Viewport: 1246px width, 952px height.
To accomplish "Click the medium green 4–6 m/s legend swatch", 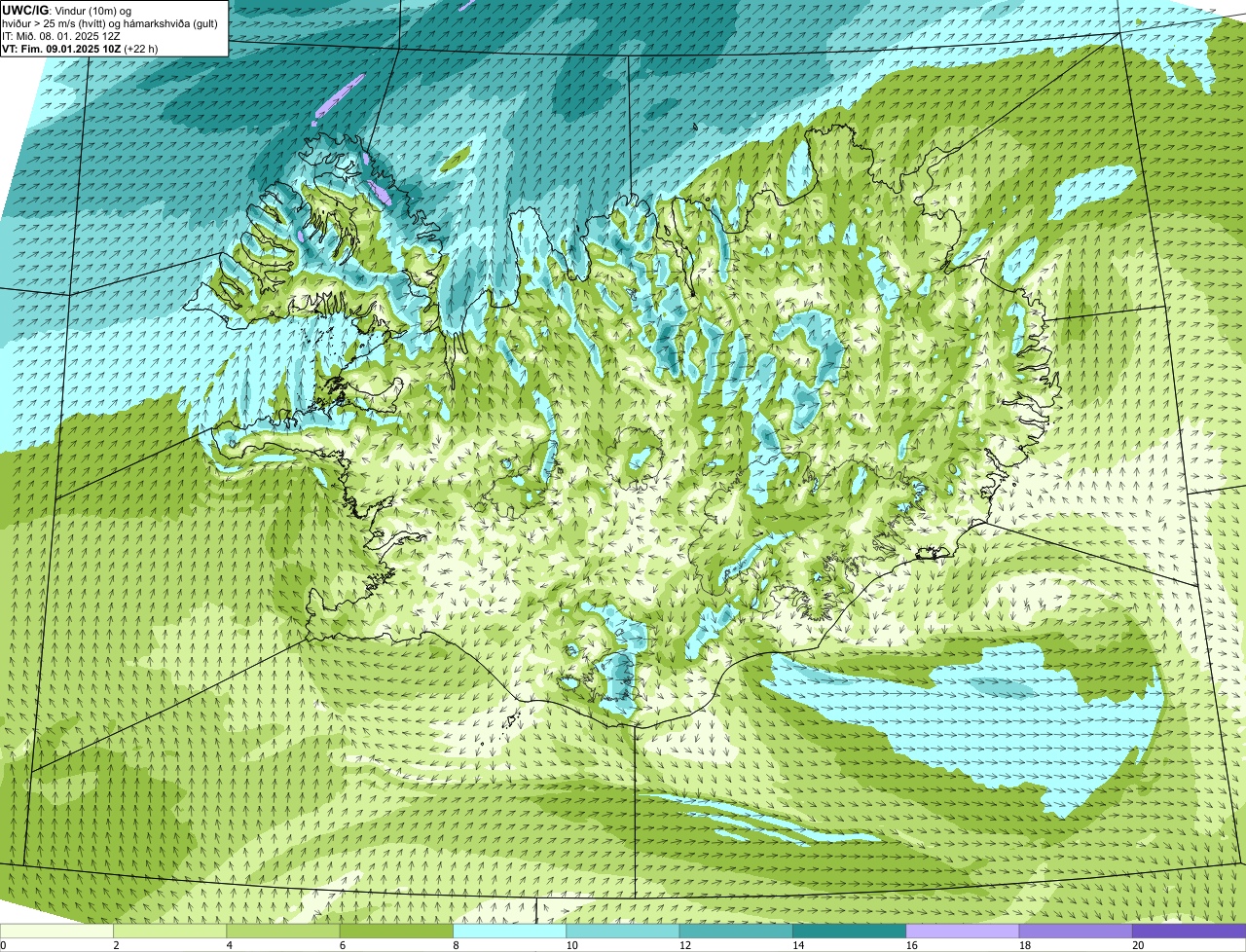I will (283, 931).
